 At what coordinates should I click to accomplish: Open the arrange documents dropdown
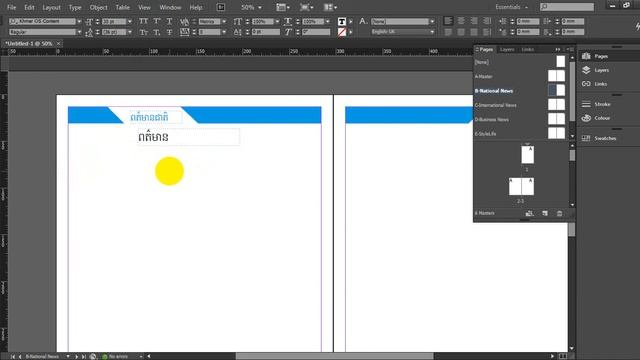[330, 7]
